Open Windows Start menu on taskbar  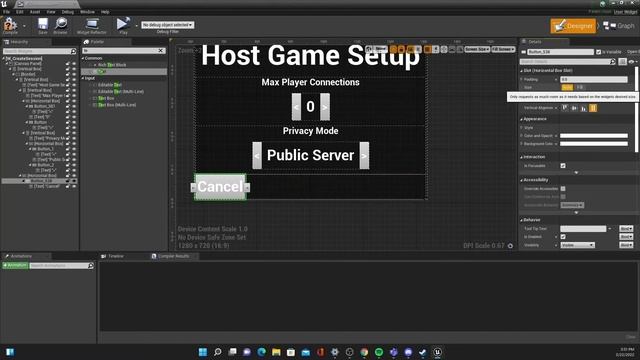pyautogui.click(x=202, y=352)
